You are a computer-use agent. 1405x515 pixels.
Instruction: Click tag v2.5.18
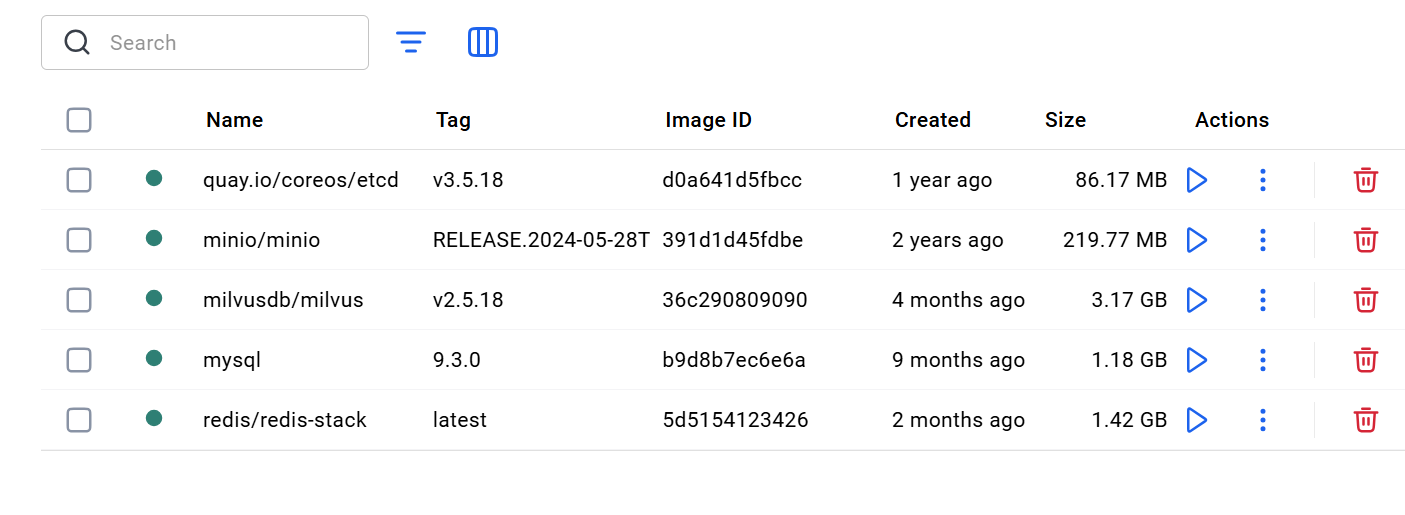pos(468,300)
